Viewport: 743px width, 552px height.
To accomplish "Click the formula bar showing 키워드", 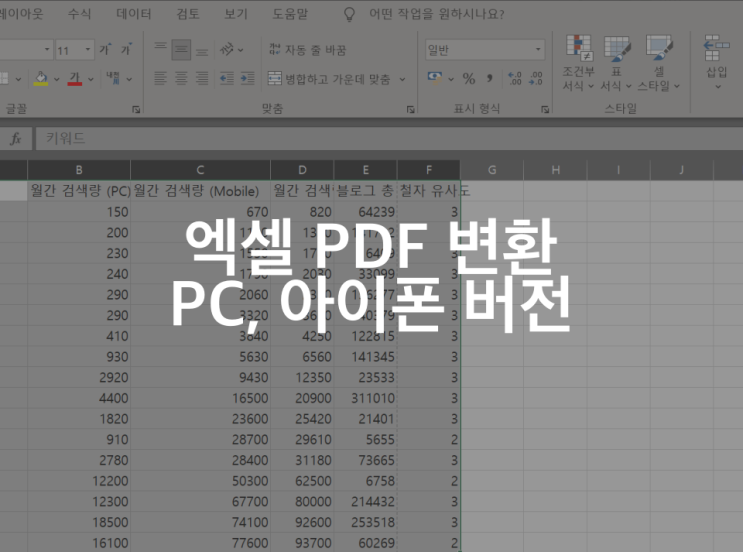I will click(x=389, y=138).
